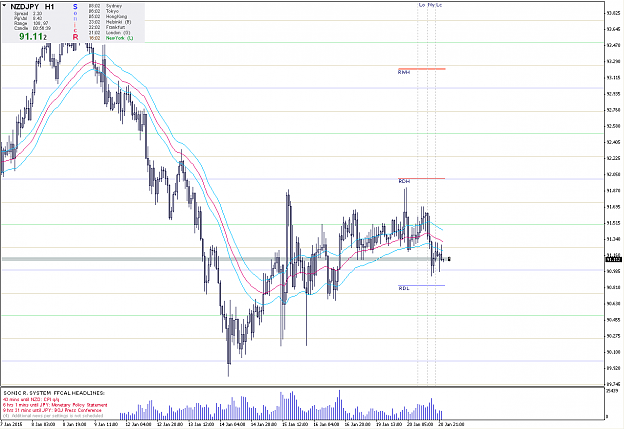This screenshot has width=625, height=429.
Task: Click the Sydney session clock row
Action: pos(105,6)
